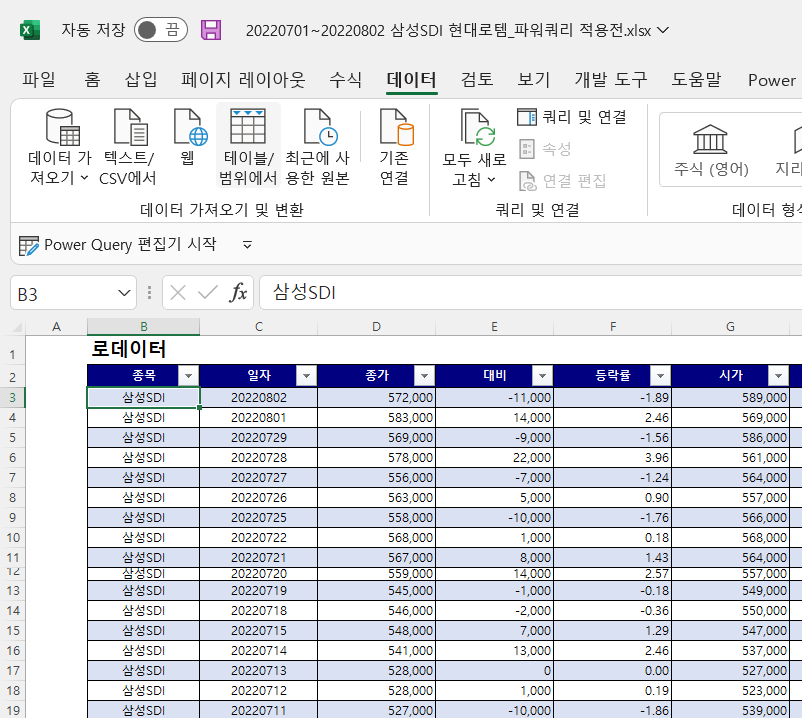Select cell with rate -0.36
Screen dimensions: 802x718
pyautogui.click(x=613, y=611)
